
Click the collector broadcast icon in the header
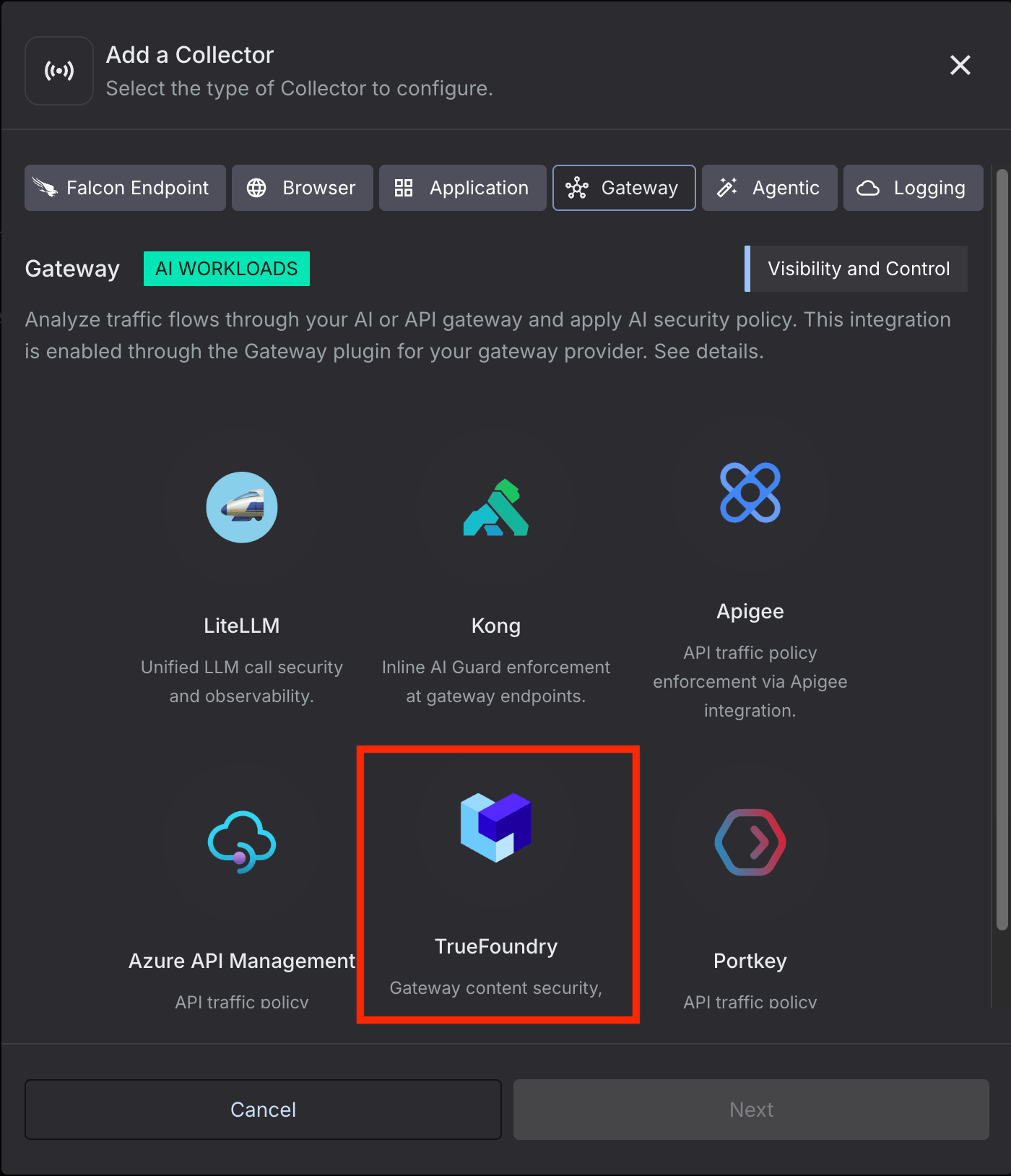[x=59, y=71]
